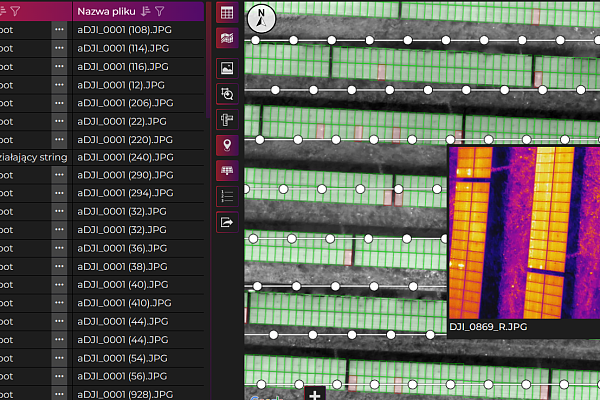The width and height of the screenshot is (600, 400).
Task: Sort the Nazwa pliku column
Action: (x=145, y=11)
